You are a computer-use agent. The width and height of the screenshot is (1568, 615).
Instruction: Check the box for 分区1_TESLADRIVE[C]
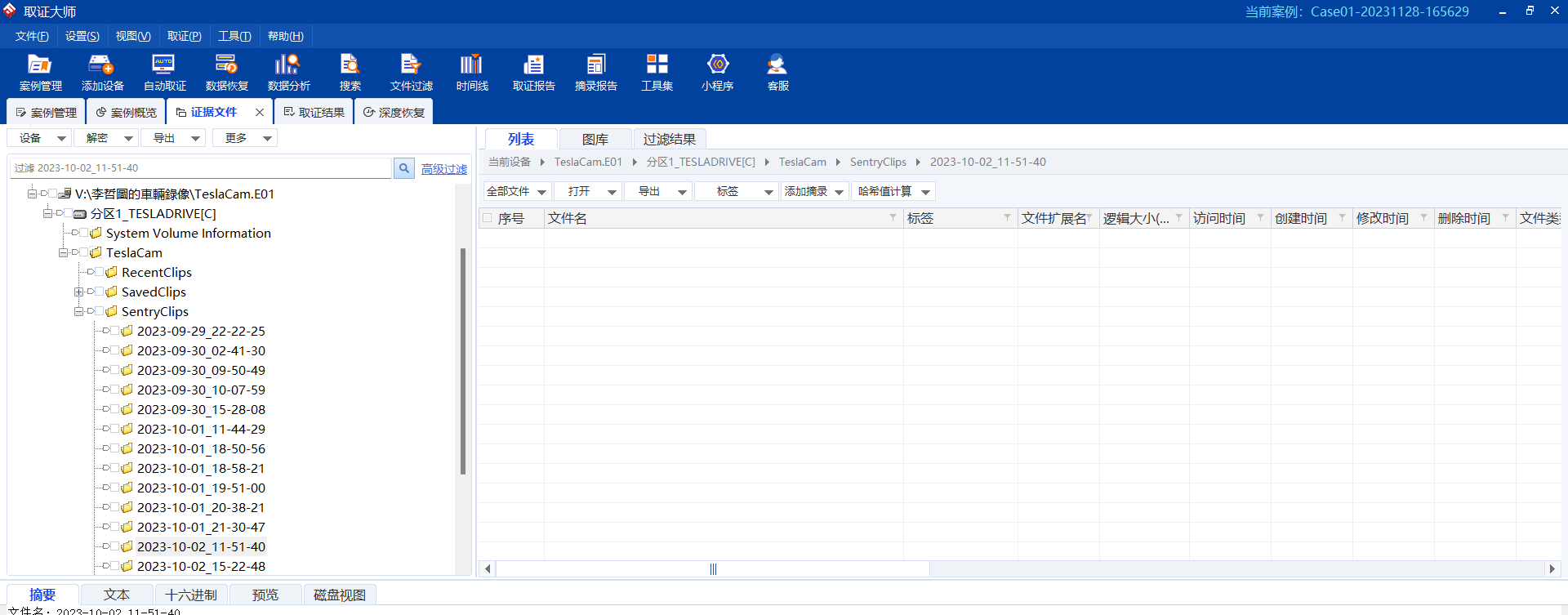click(x=68, y=213)
